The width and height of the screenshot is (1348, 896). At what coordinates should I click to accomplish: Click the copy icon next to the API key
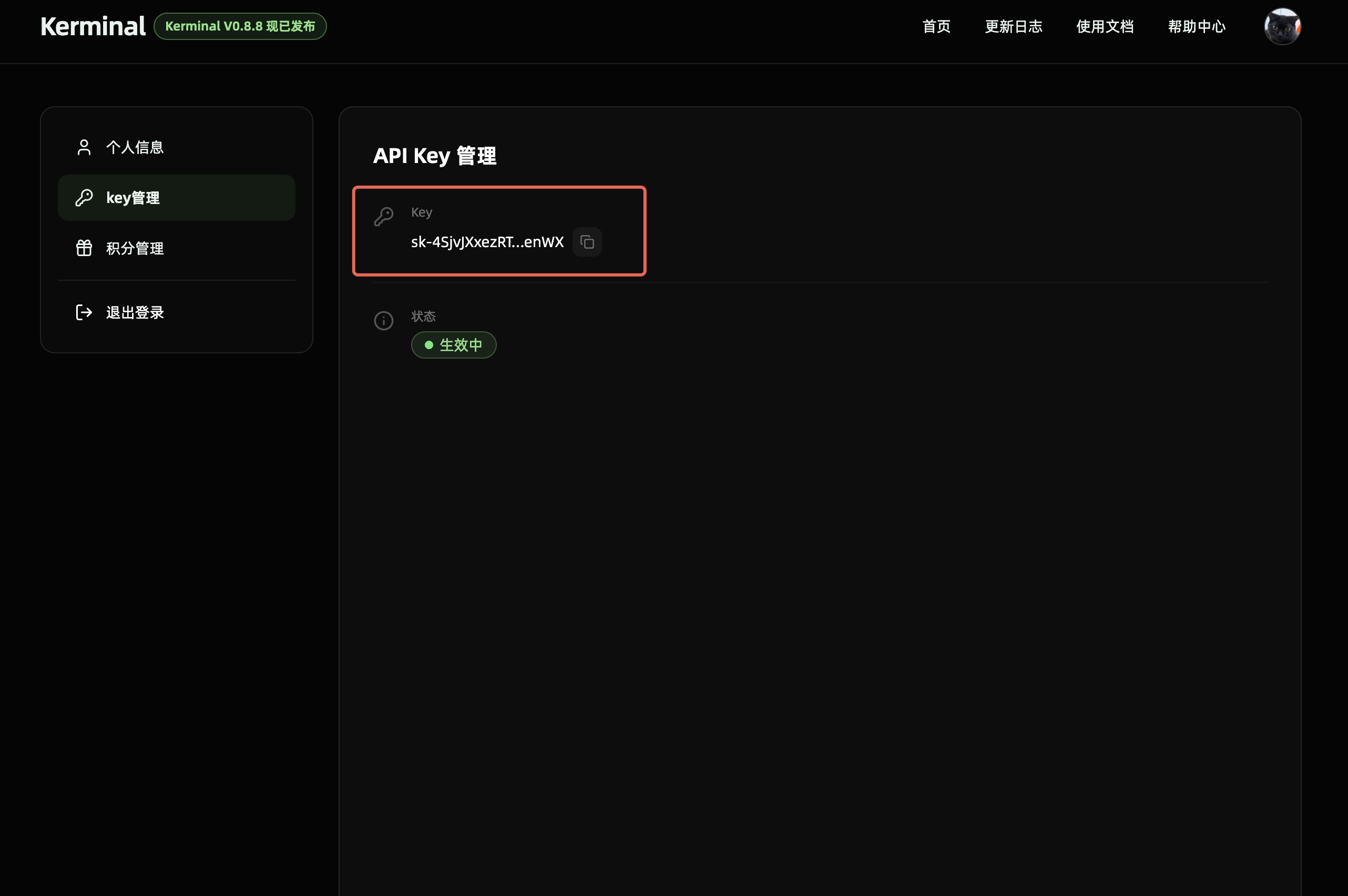(x=587, y=242)
